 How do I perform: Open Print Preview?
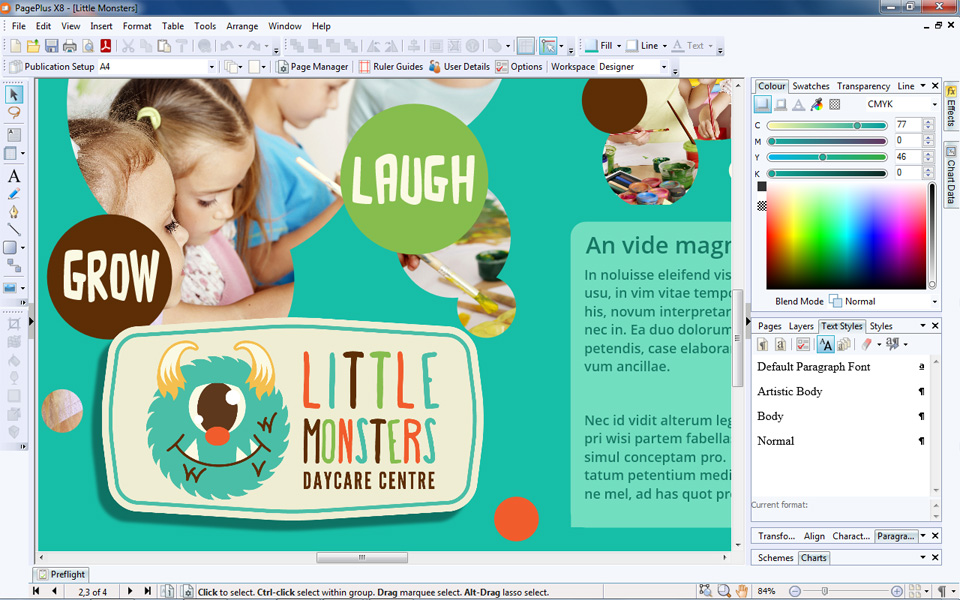coord(88,46)
